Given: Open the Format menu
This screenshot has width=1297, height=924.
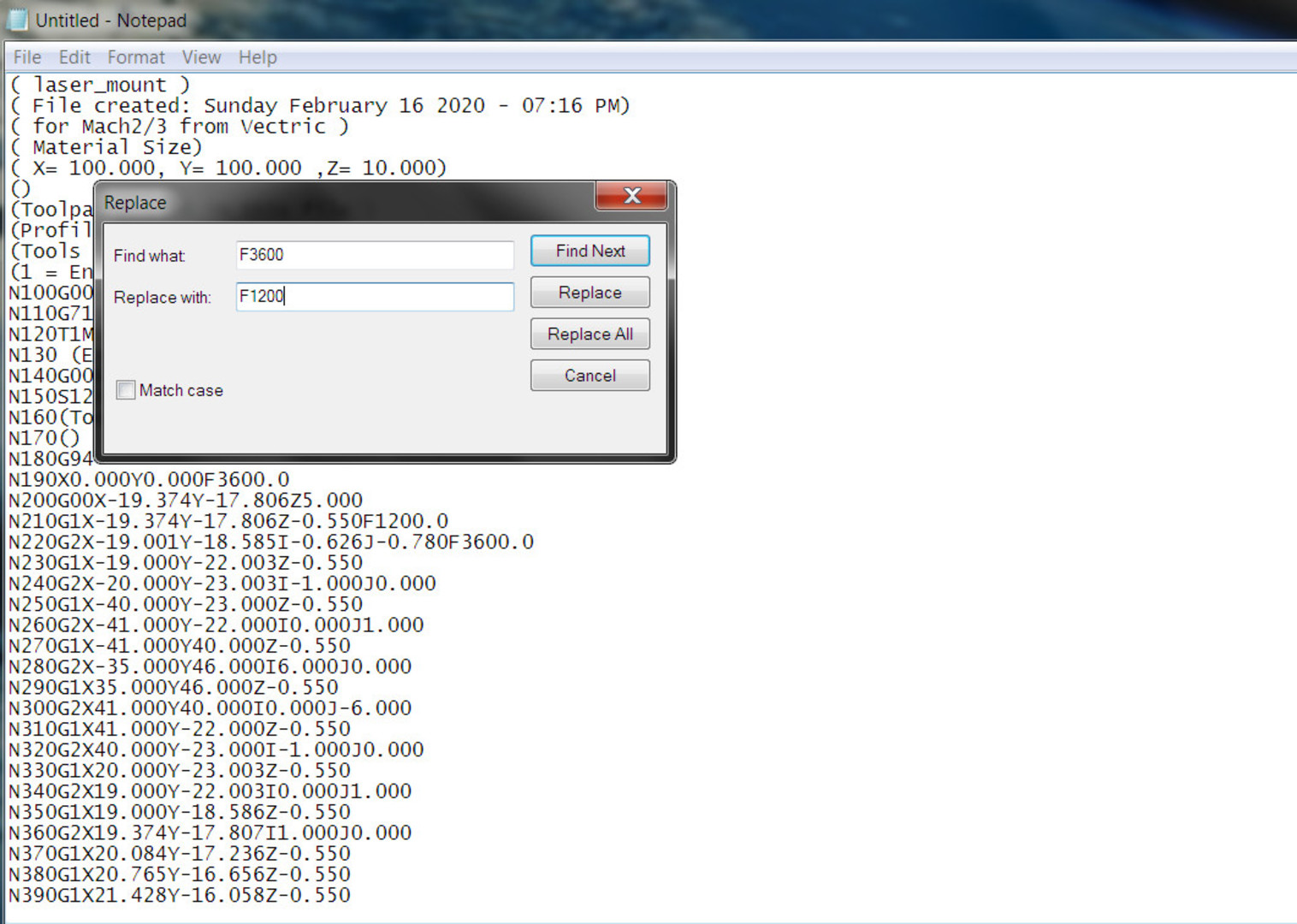Looking at the screenshot, I should pyautogui.click(x=135, y=57).
